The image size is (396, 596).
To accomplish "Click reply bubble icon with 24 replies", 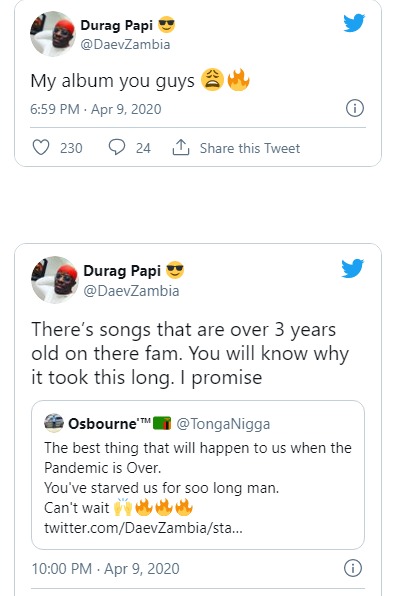I will tap(117, 147).
